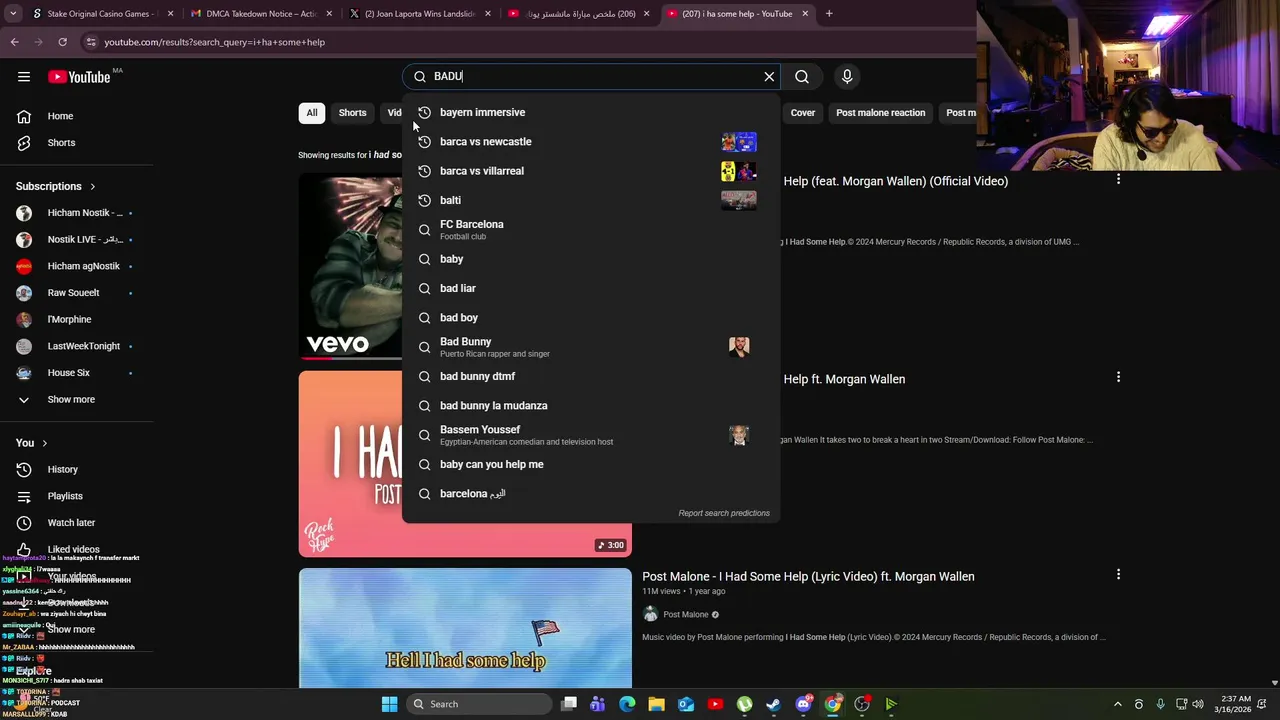Choose the FC Barcelona suggestion
The image size is (1280, 720).
(x=590, y=229)
